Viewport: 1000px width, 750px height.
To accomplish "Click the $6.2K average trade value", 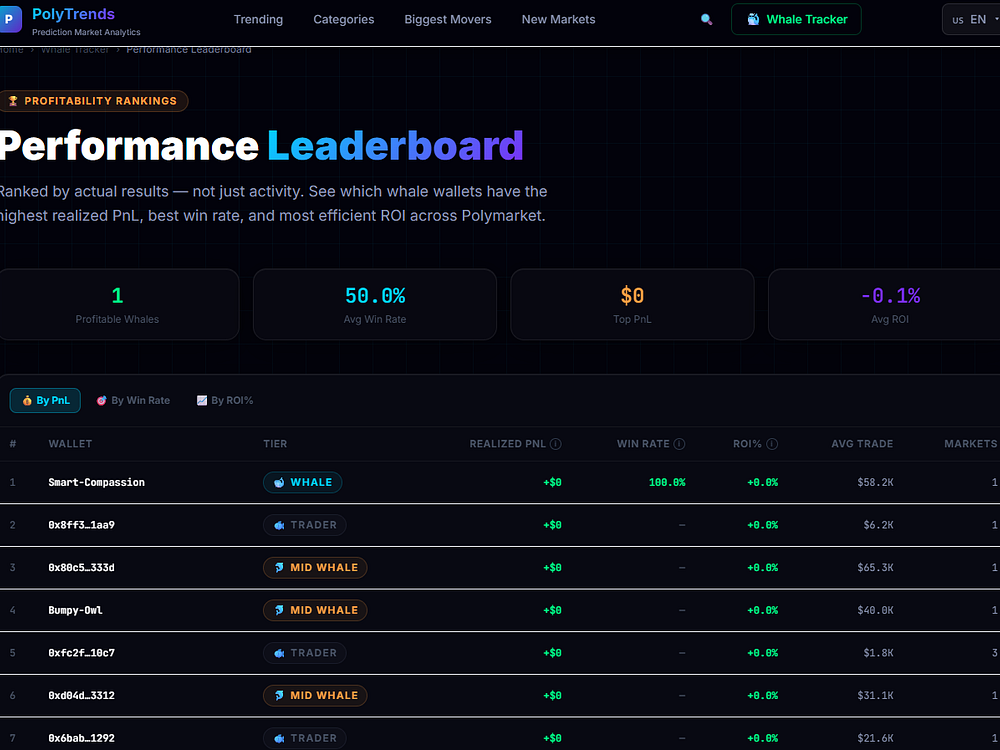I will [878, 526].
